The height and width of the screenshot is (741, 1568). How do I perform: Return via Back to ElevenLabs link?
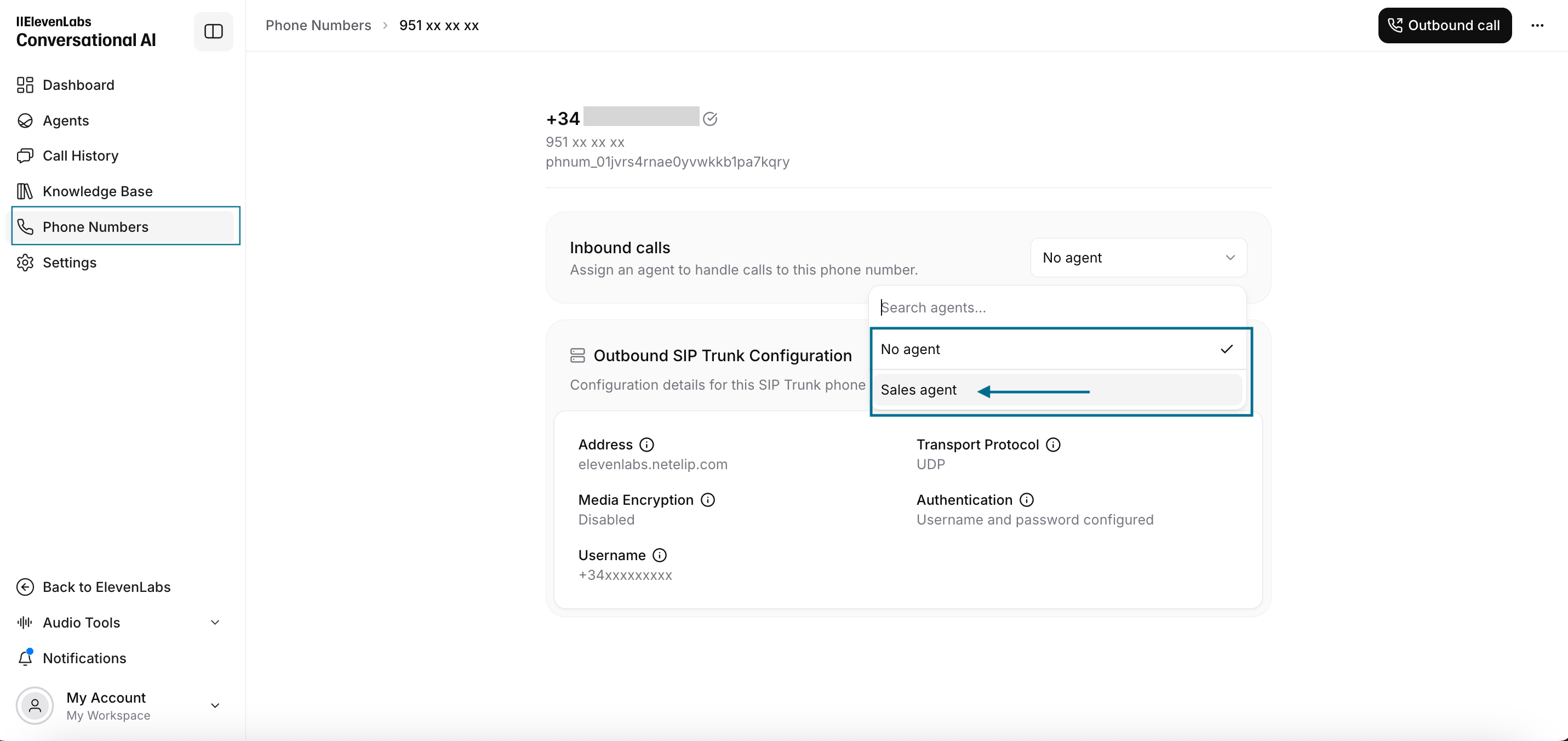click(x=106, y=587)
